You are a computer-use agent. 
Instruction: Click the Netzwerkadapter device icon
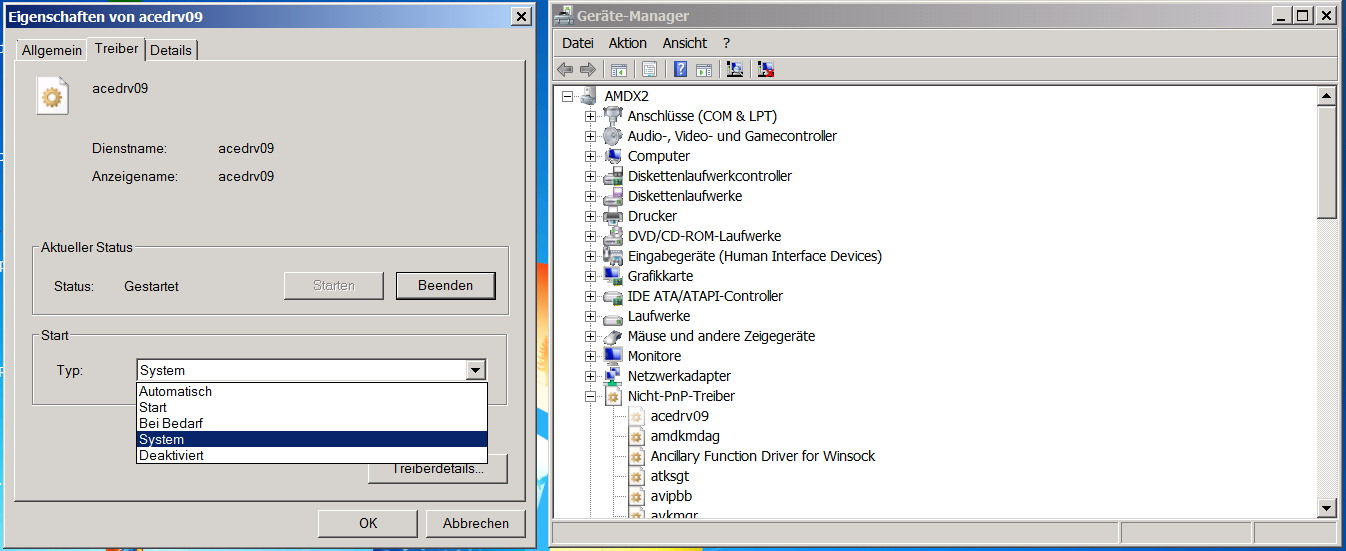(614, 376)
